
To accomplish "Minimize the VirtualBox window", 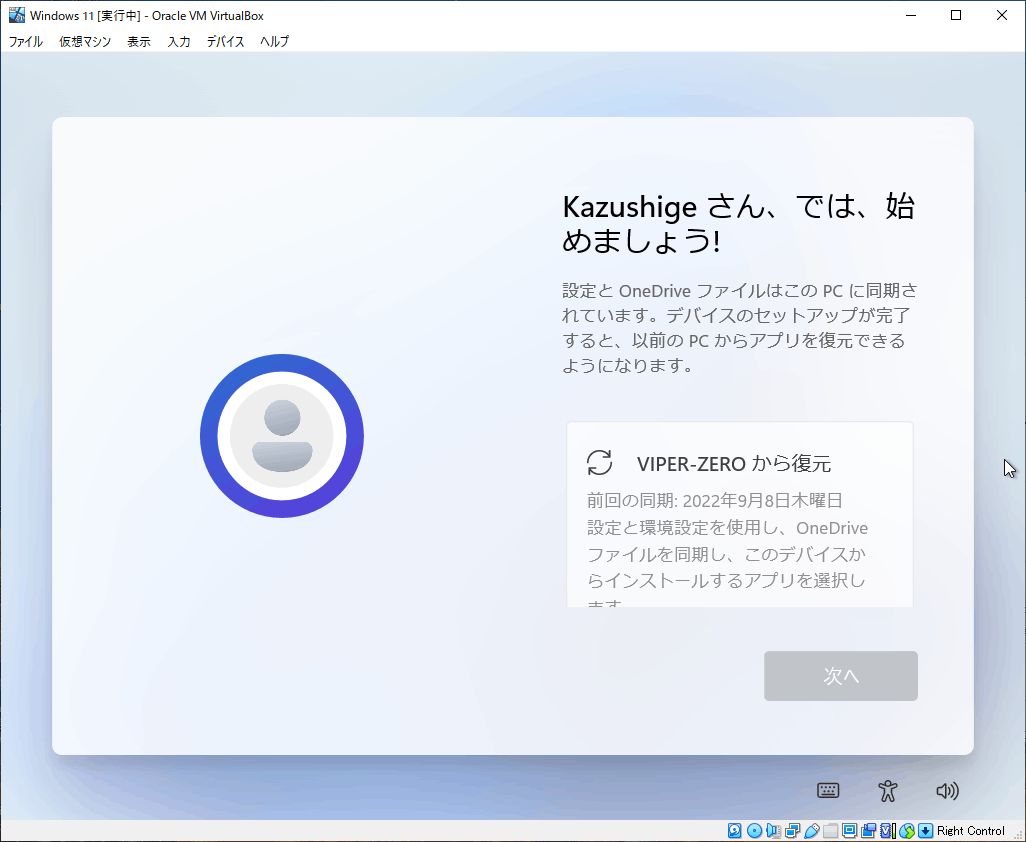I will pos(910,15).
